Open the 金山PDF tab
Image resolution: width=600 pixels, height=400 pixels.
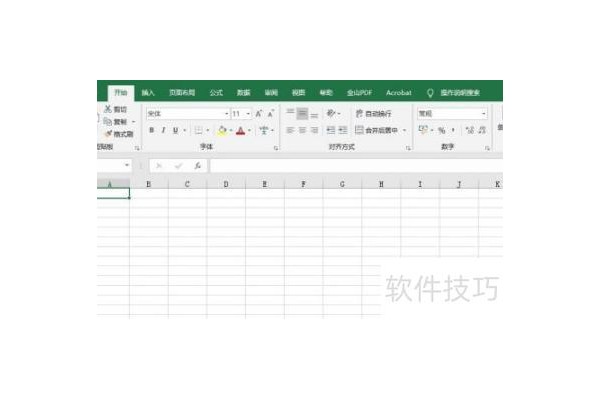359,93
